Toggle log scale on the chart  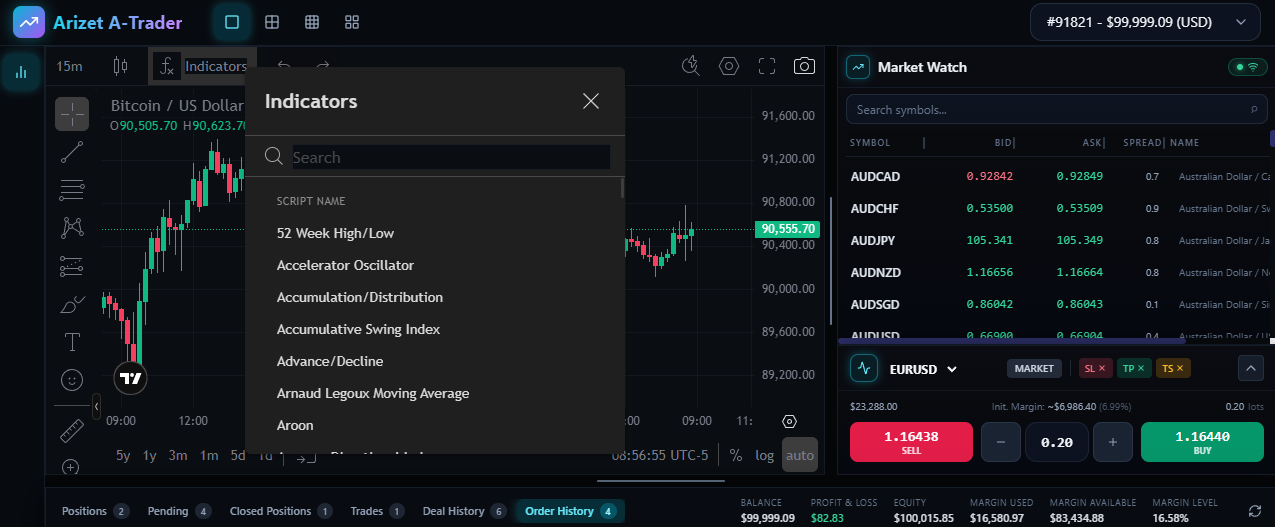pos(765,455)
